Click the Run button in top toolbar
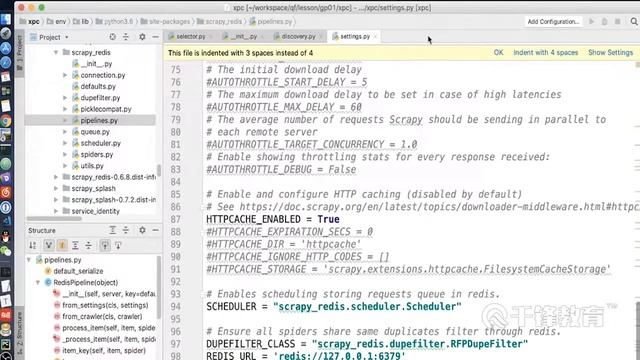The width and height of the screenshot is (640, 360). 591,22
